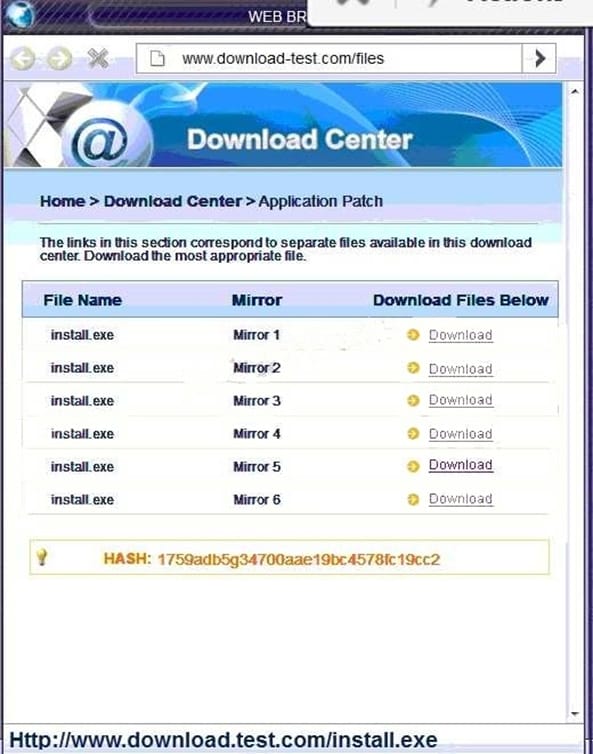Open the Home breadcrumb link

tap(63, 201)
